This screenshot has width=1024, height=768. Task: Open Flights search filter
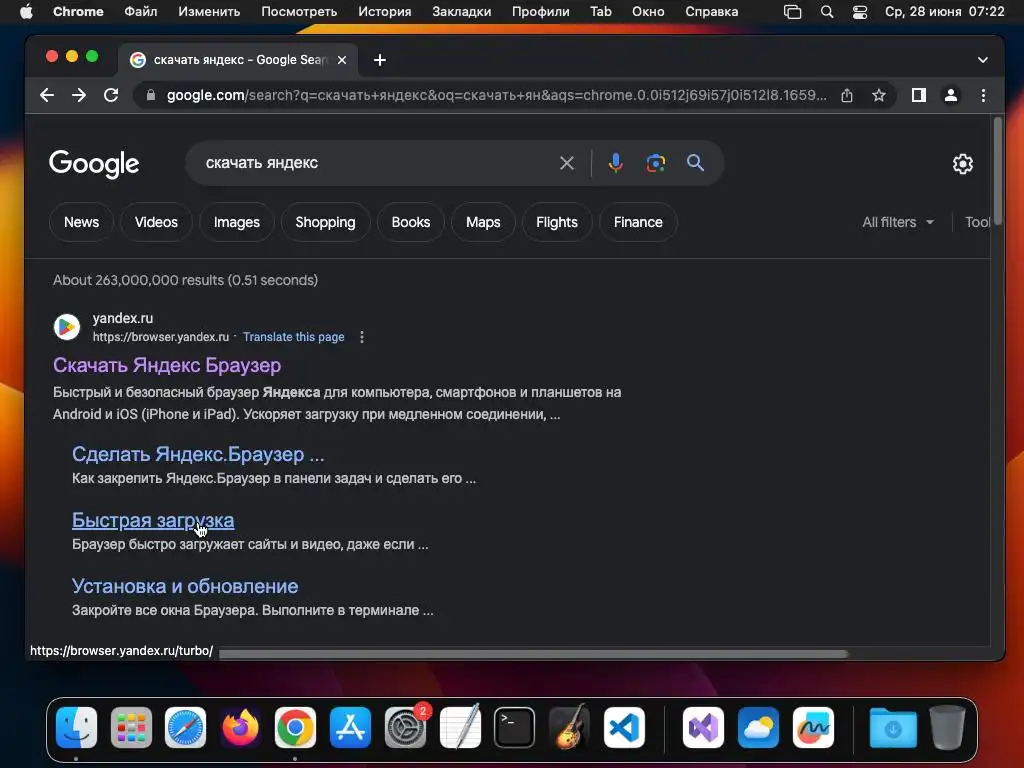point(557,223)
